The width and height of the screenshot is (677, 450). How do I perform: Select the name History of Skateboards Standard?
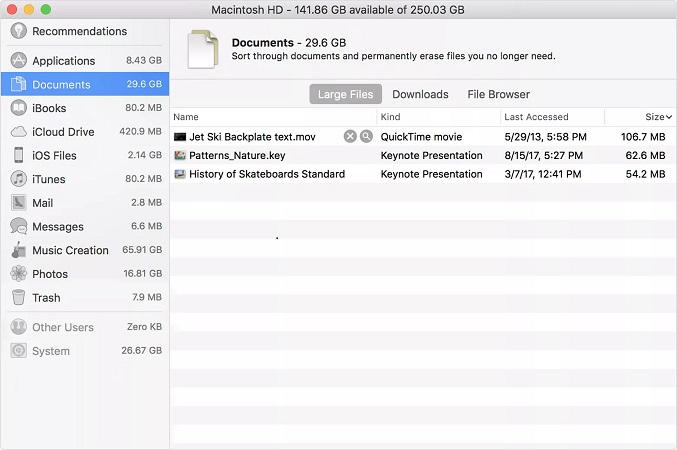[267, 174]
